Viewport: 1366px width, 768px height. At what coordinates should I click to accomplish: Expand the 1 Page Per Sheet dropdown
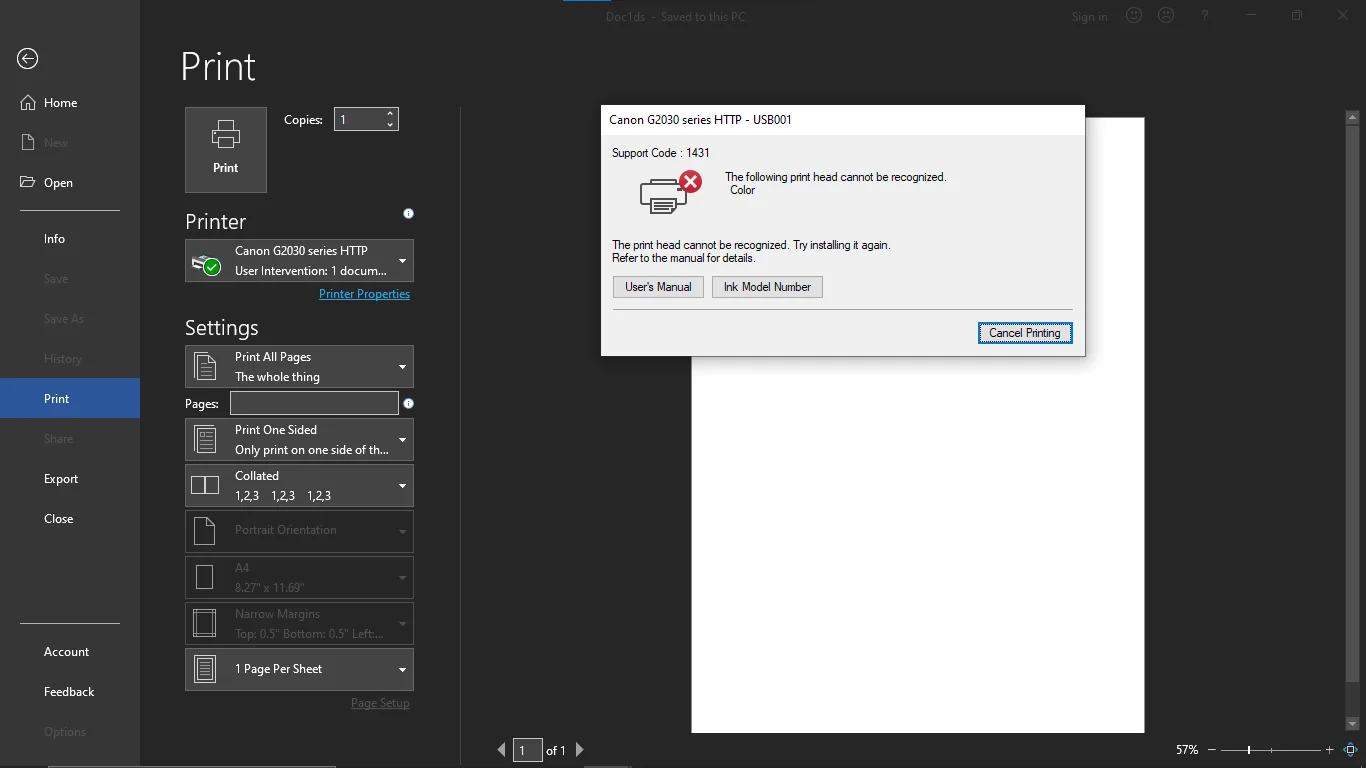(x=299, y=669)
